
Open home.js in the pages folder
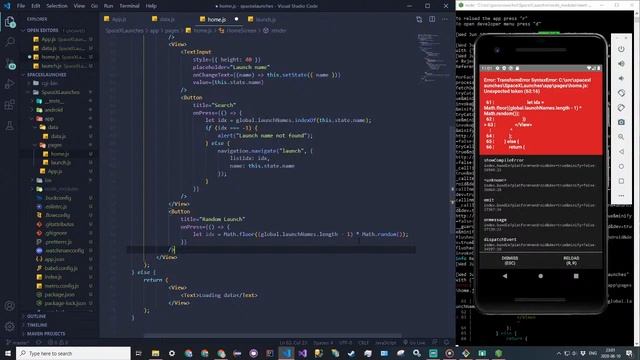click(x=60, y=154)
